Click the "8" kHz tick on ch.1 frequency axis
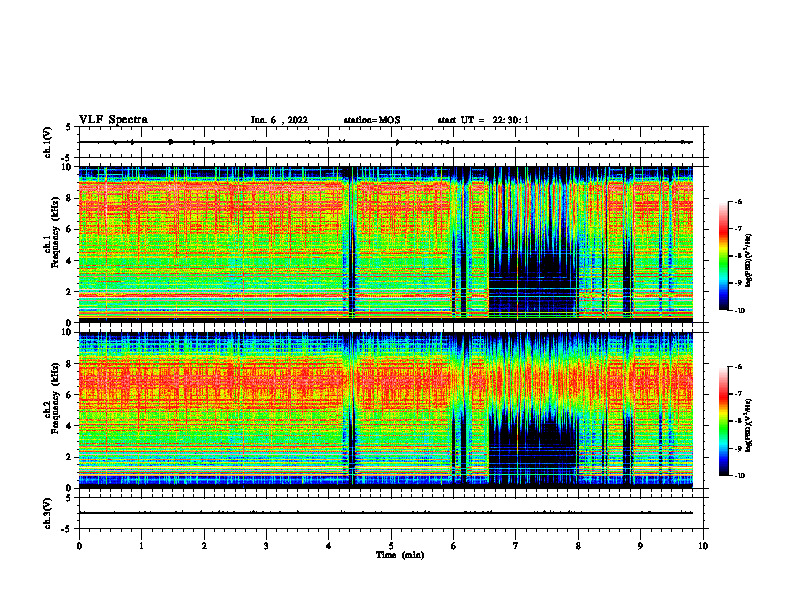The height and width of the screenshot is (612, 792). (69, 198)
